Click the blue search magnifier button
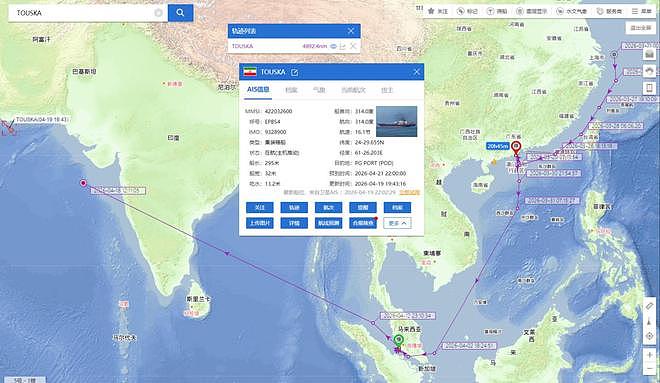Viewport: 660px width, 383px height. pyautogui.click(x=180, y=13)
